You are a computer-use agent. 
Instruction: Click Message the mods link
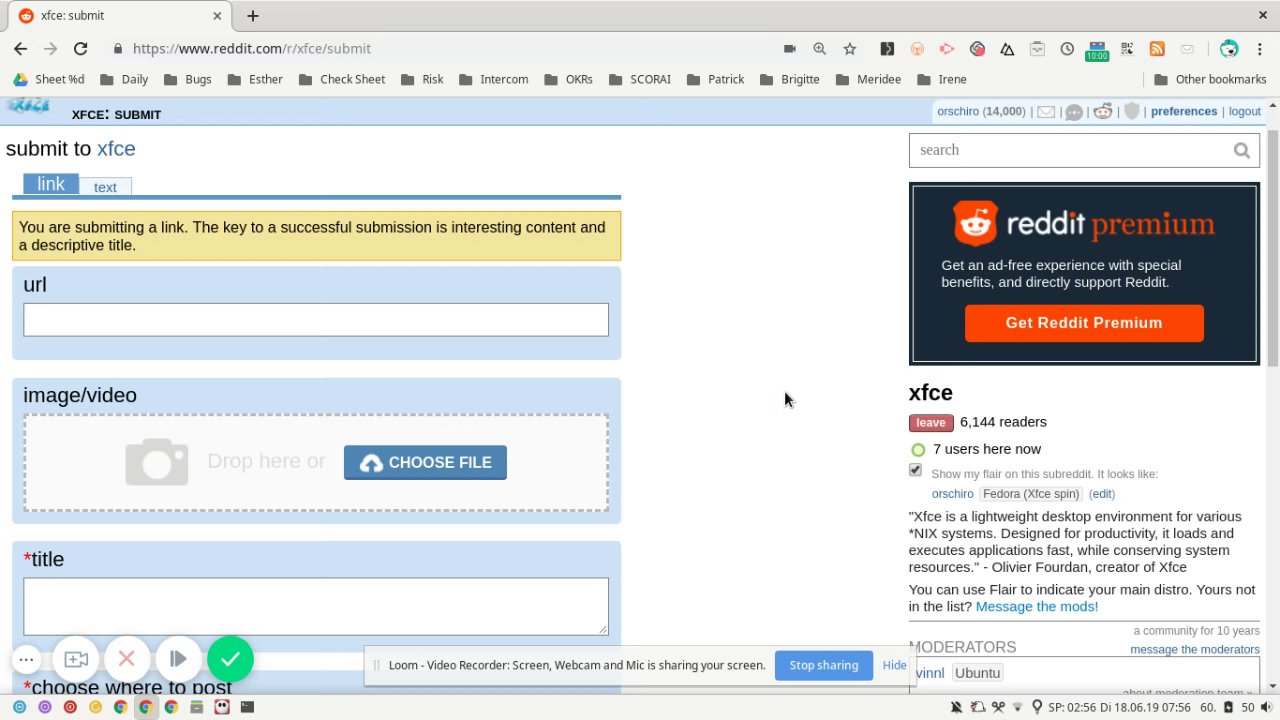(1037, 606)
